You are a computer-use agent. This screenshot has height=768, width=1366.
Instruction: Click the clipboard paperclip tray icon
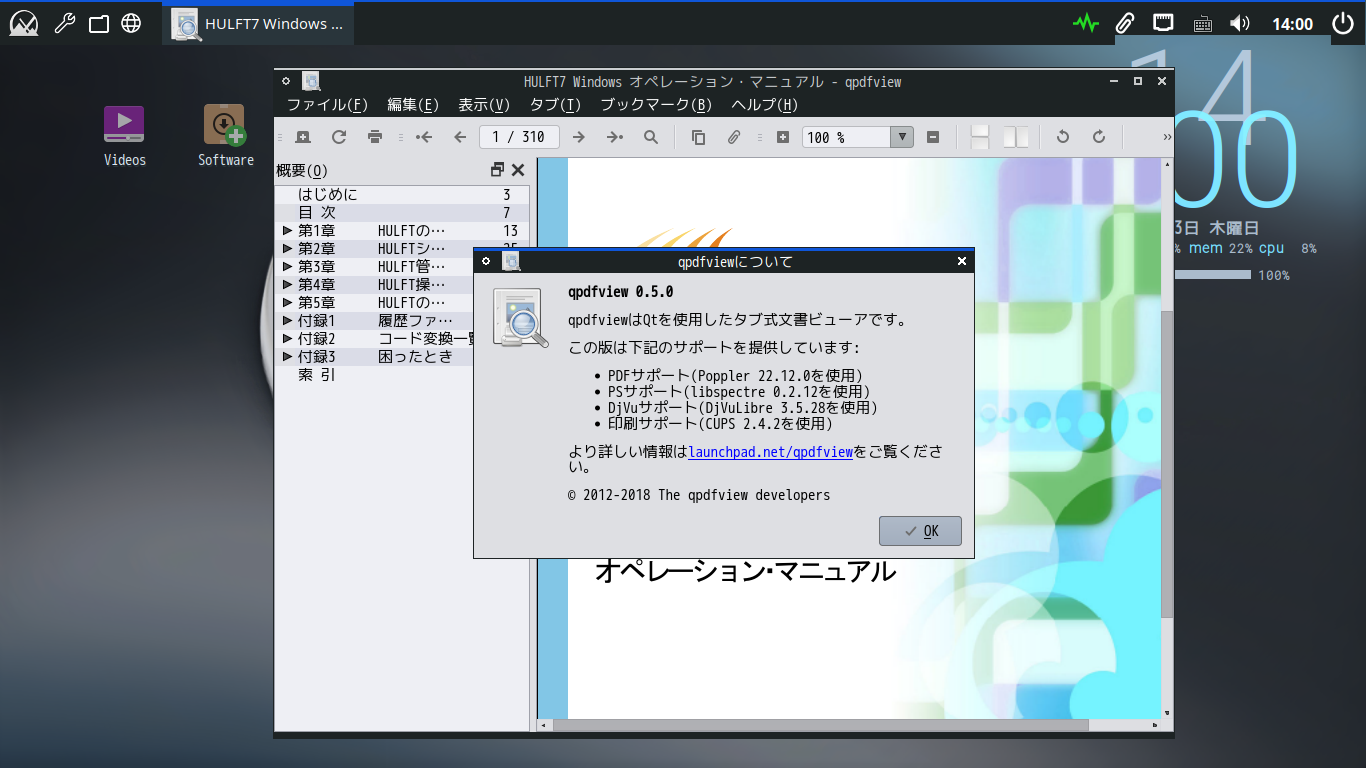(x=1125, y=23)
